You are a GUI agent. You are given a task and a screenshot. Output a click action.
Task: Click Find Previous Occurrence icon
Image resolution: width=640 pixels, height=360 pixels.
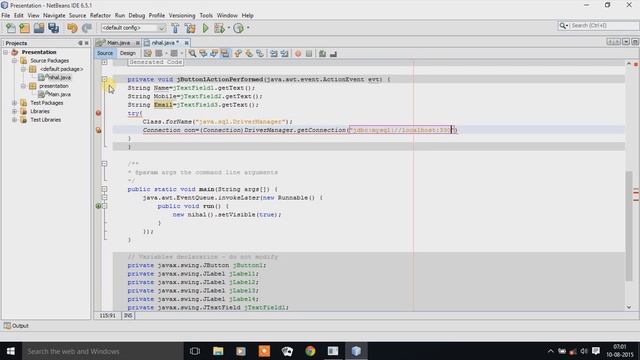point(203,53)
